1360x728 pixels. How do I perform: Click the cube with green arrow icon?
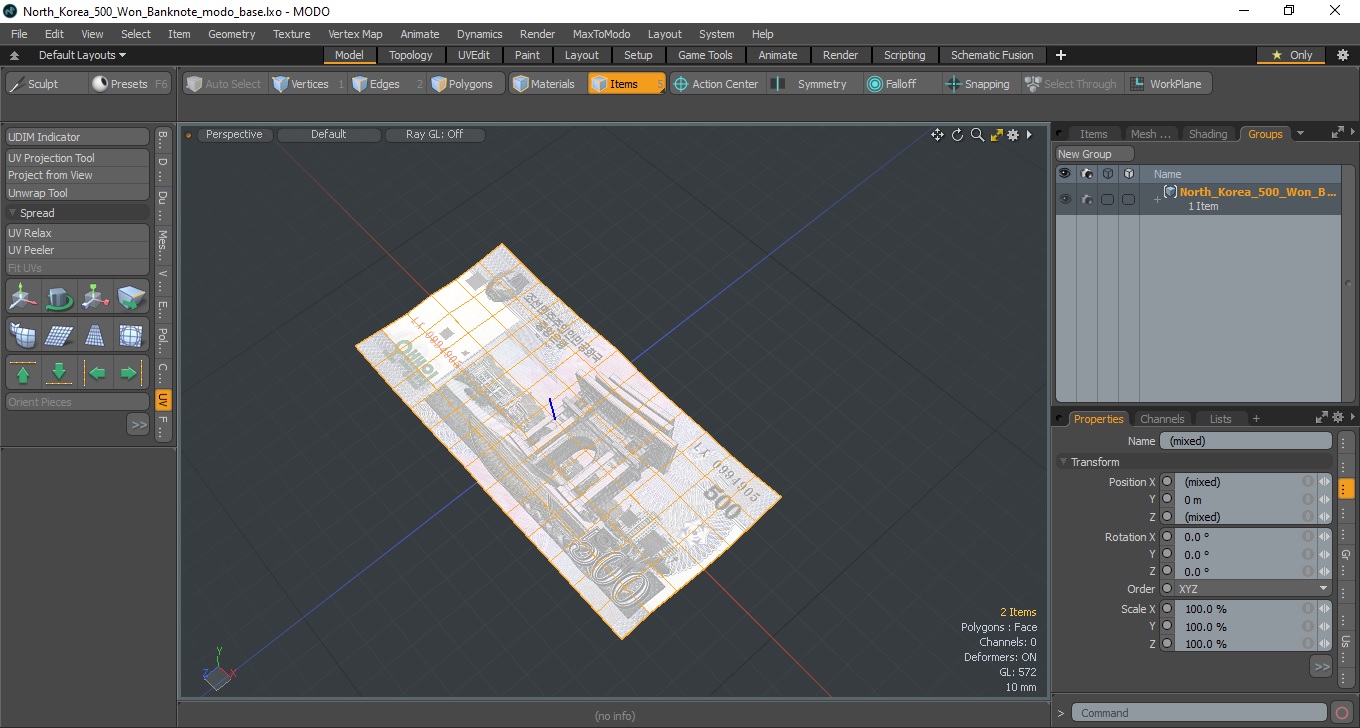(131, 297)
